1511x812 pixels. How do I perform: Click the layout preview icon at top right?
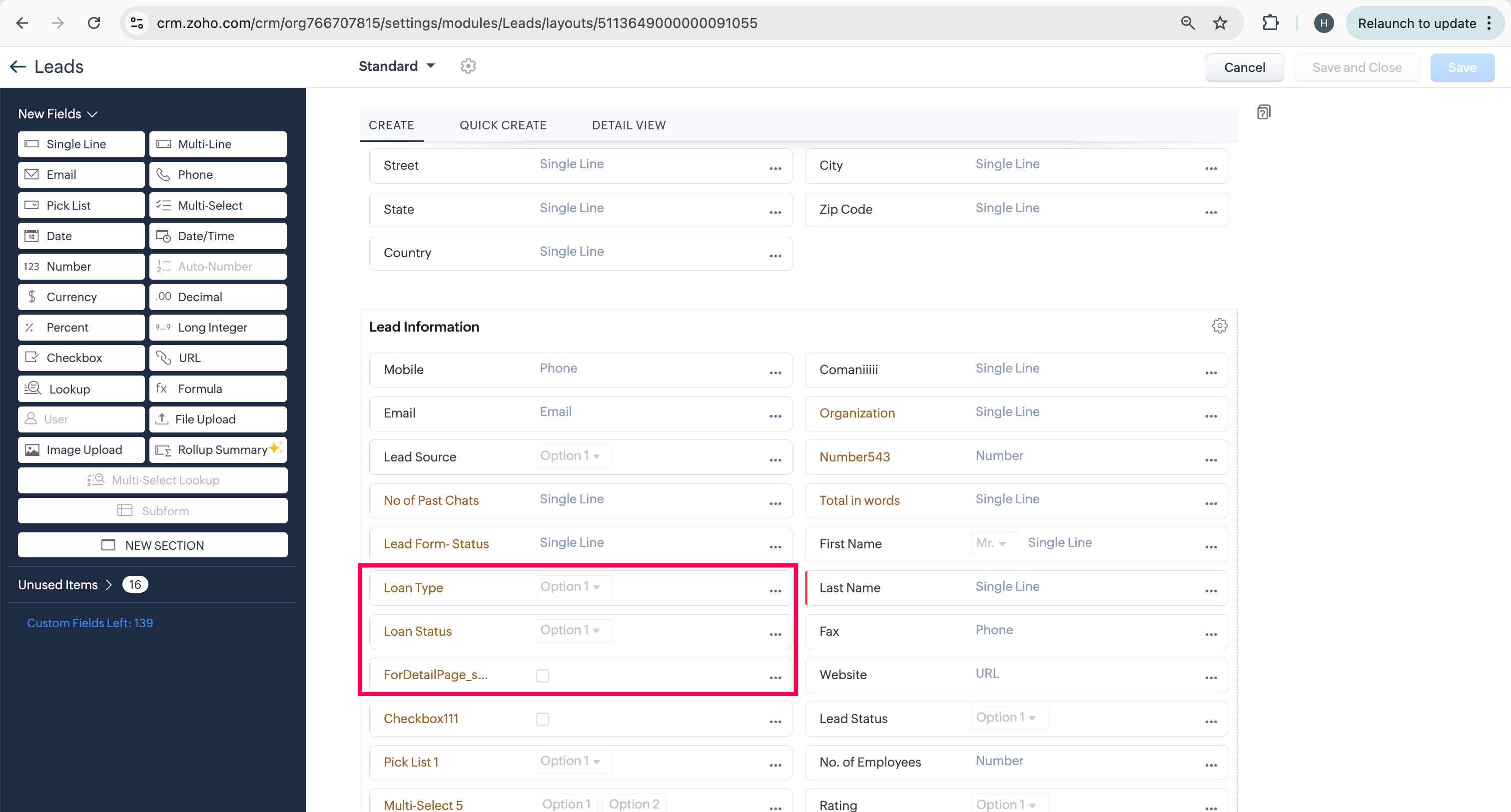pyautogui.click(x=1264, y=112)
